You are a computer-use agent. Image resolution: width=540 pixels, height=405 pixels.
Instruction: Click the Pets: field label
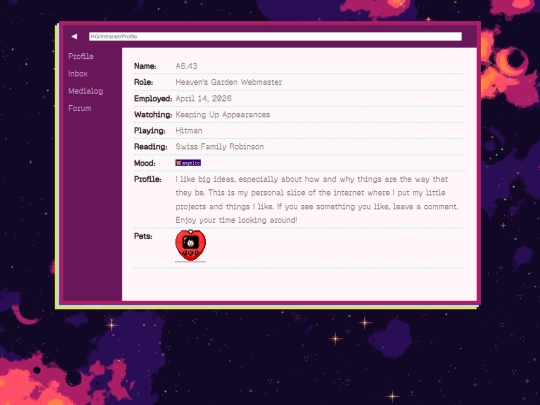(x=143, y=236)
